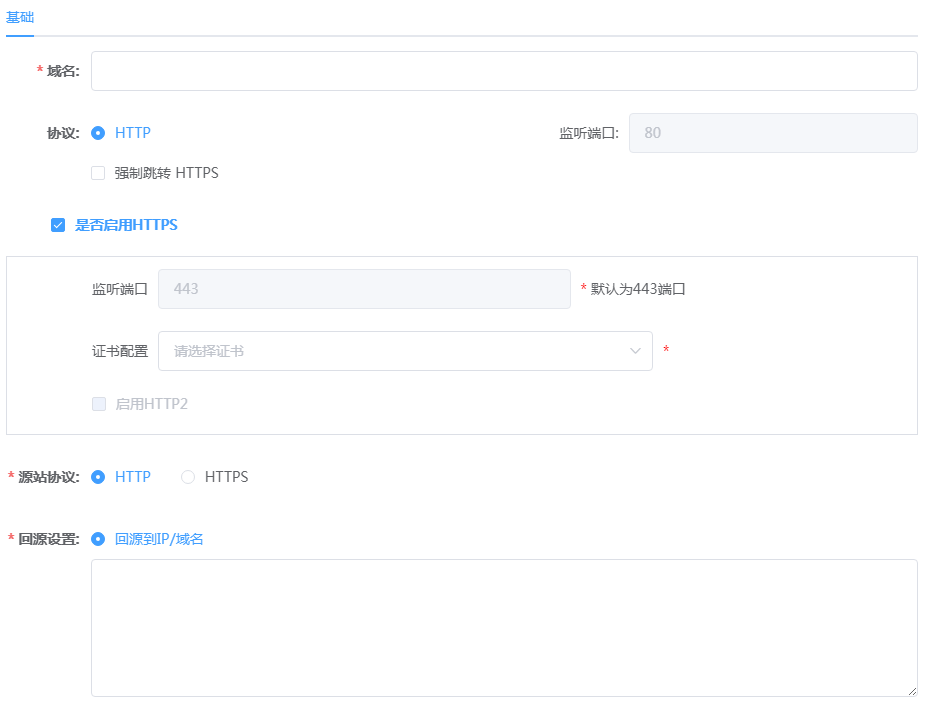
Task: Enable the 强制跳转 HTTPS checkbox
Action: 98,173
